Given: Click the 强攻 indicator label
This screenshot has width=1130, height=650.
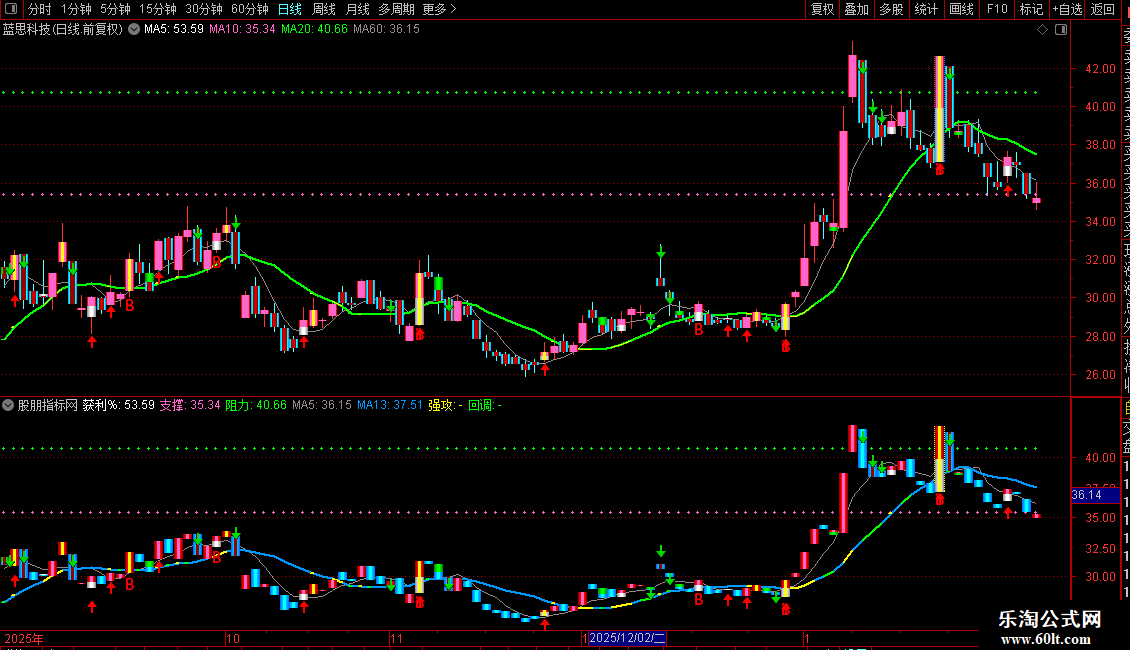Looking at the screenshot, I should 445,405.
